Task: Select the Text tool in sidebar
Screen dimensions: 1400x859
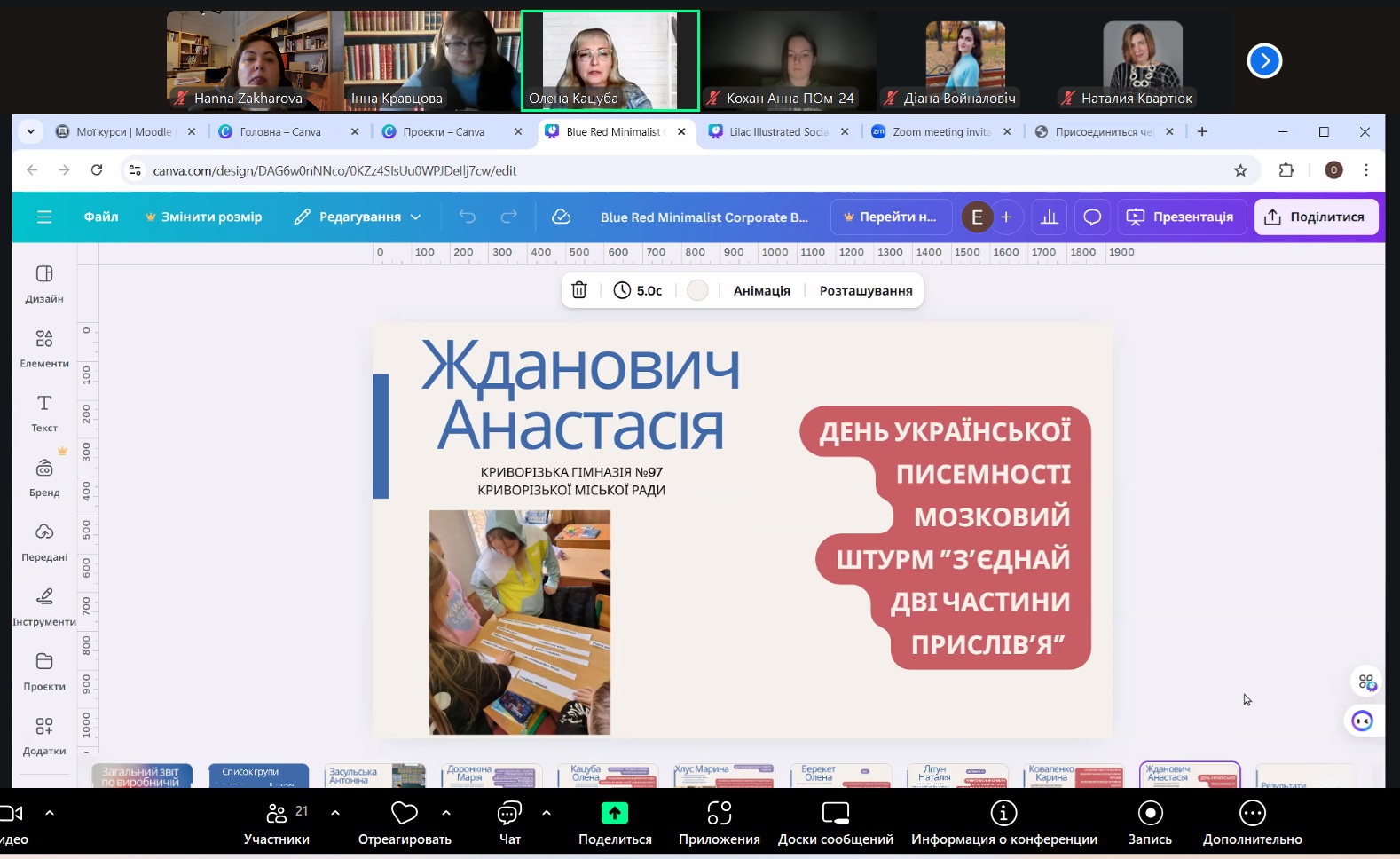Action: (x=43, y=413)
